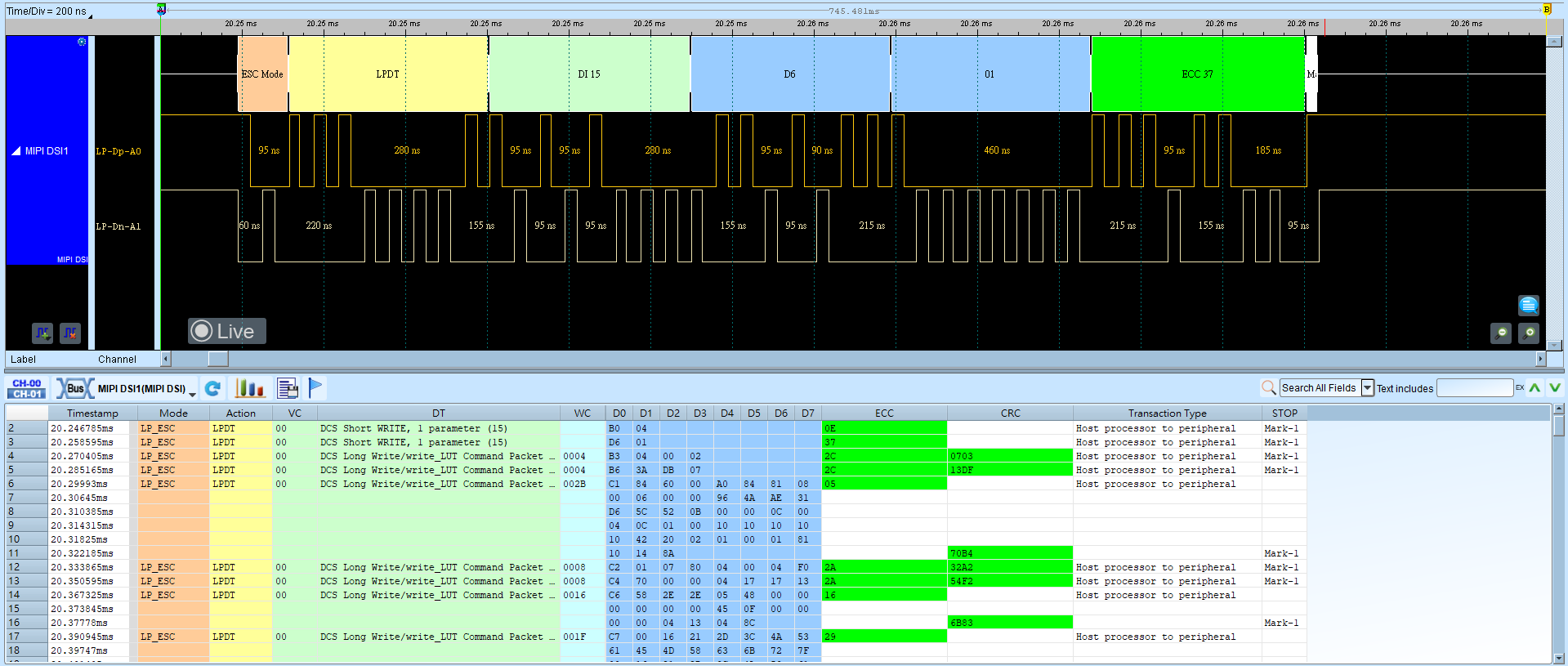Viewport: 1568px width, 666px height.
Task: Click the 460 ns pulse width label
Action: [997, 150]
